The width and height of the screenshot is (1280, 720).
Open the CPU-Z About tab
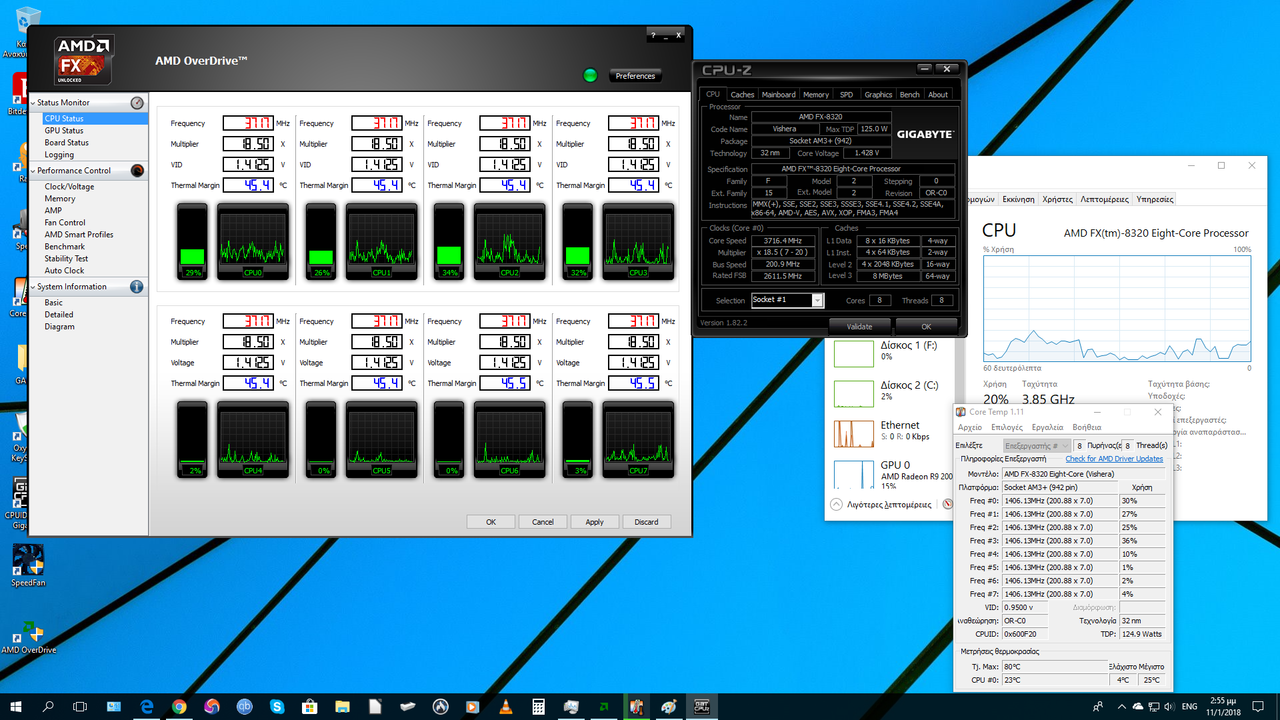coord(938,95)
